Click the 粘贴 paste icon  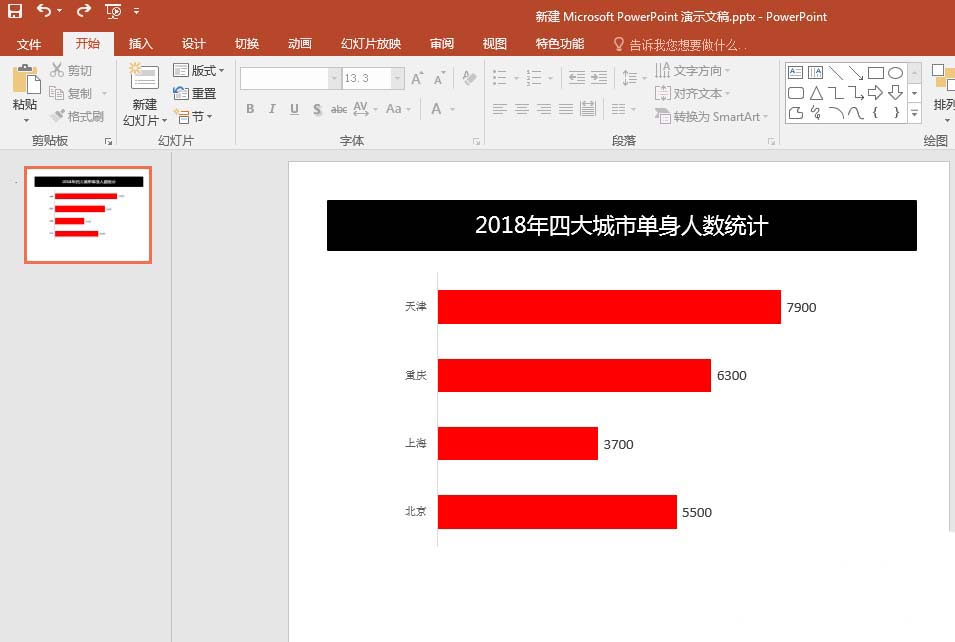[26, 79]
